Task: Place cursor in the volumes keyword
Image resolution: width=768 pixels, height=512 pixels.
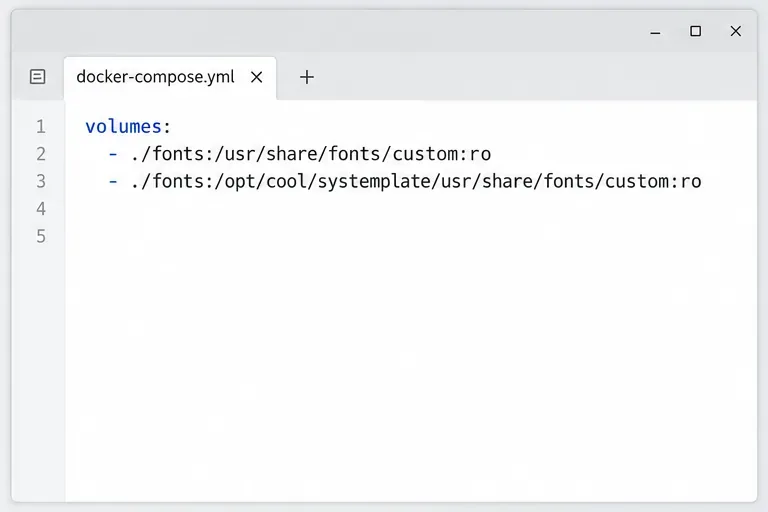Action: (x=123, y=127)
